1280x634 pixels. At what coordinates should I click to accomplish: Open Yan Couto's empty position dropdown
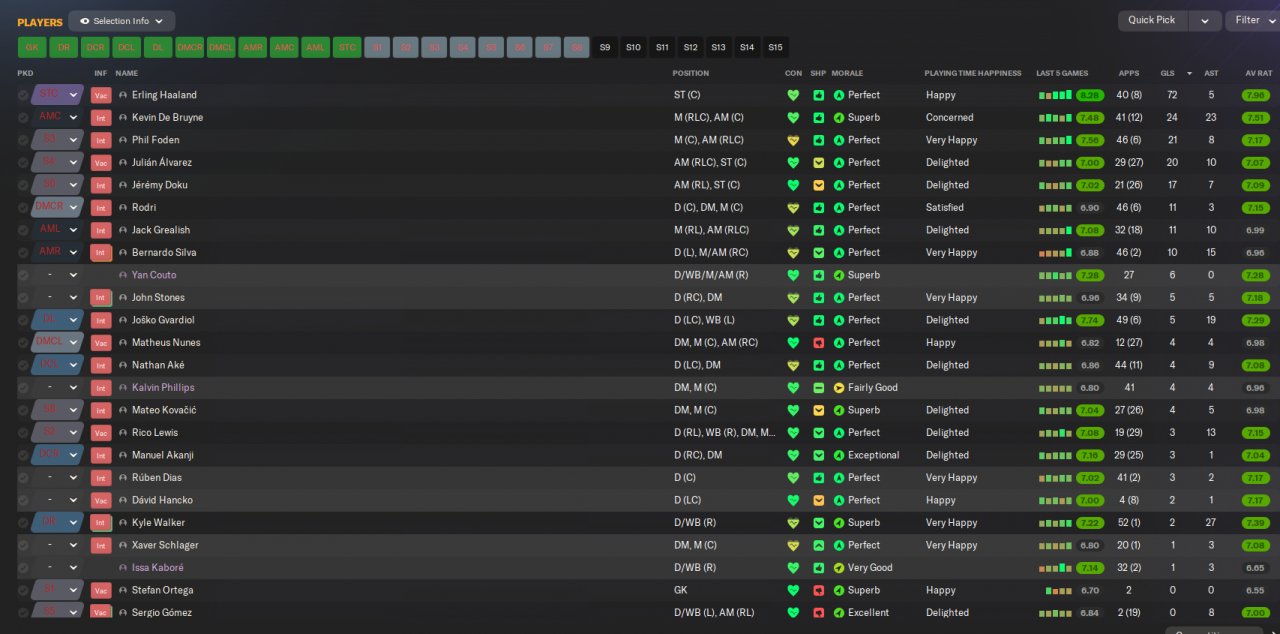pos(58,275)
